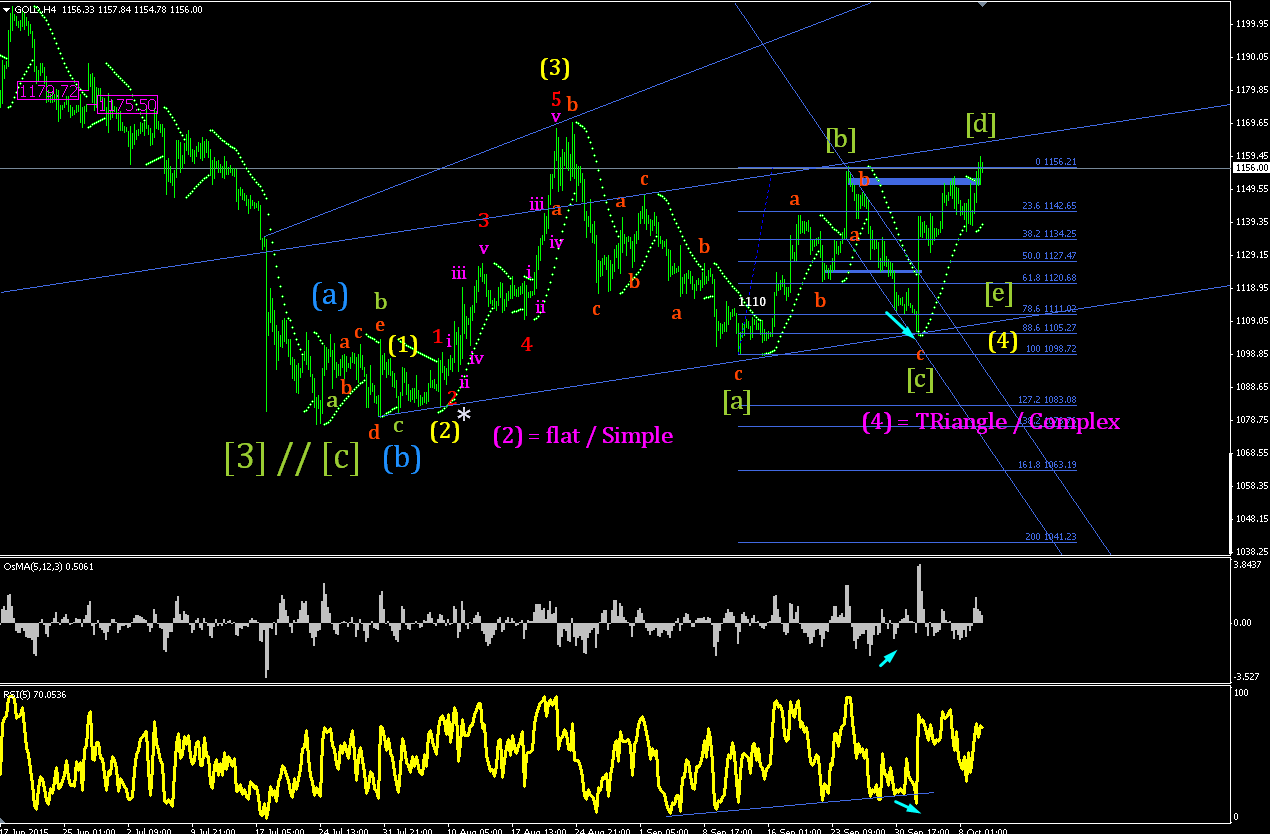This screenshot has height=834, width=1270.
Task: Select the Fibonacci level '127.2 1083.08'
Action: pos(1047,399)
